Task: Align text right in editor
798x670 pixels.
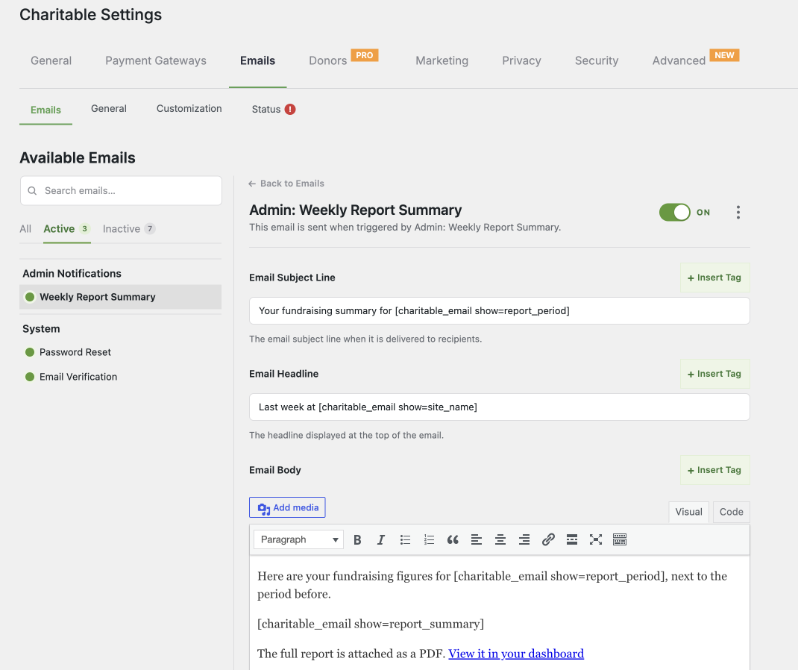Action: pos(524,540)
